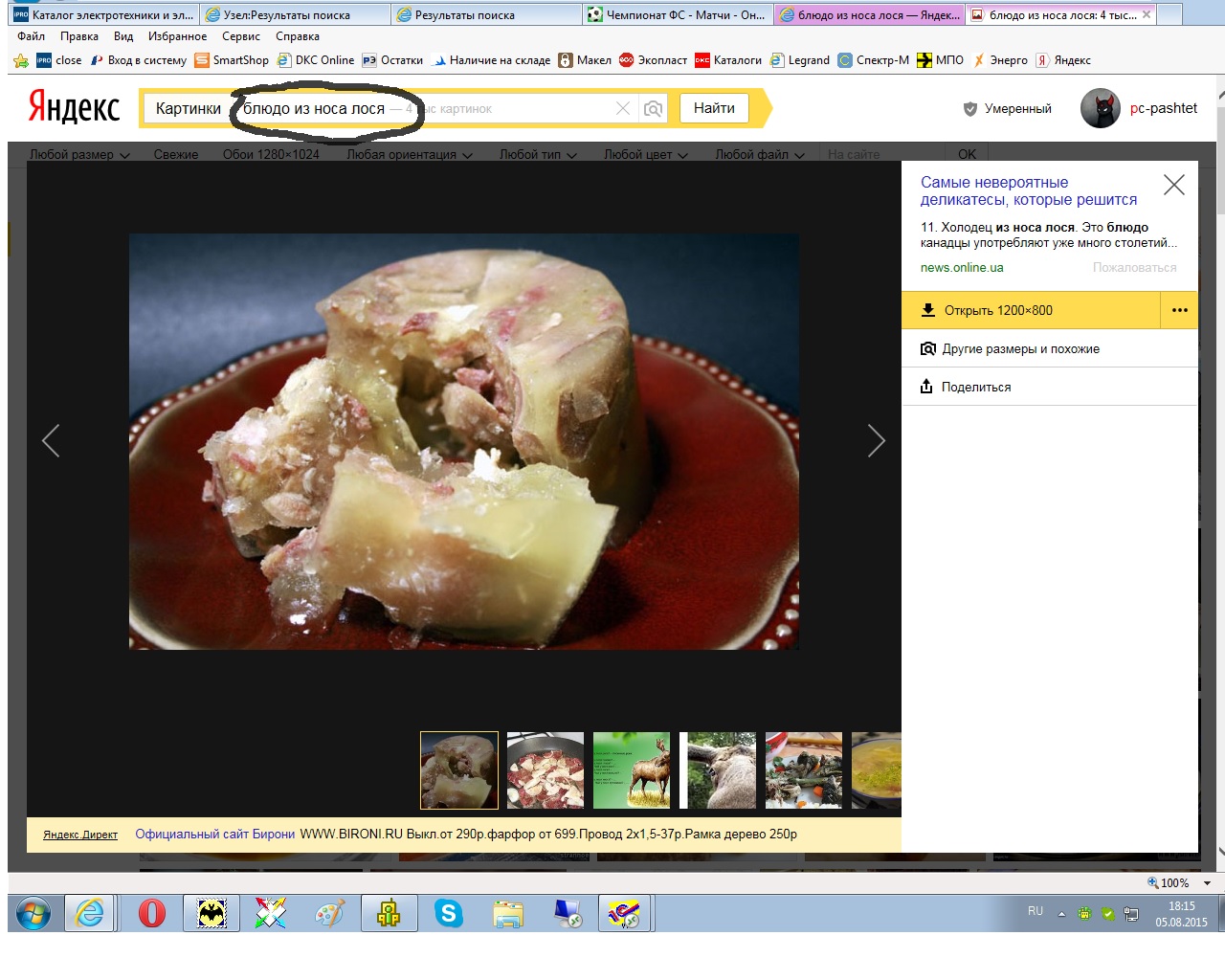Close the last browser tab

(1147, 14)
